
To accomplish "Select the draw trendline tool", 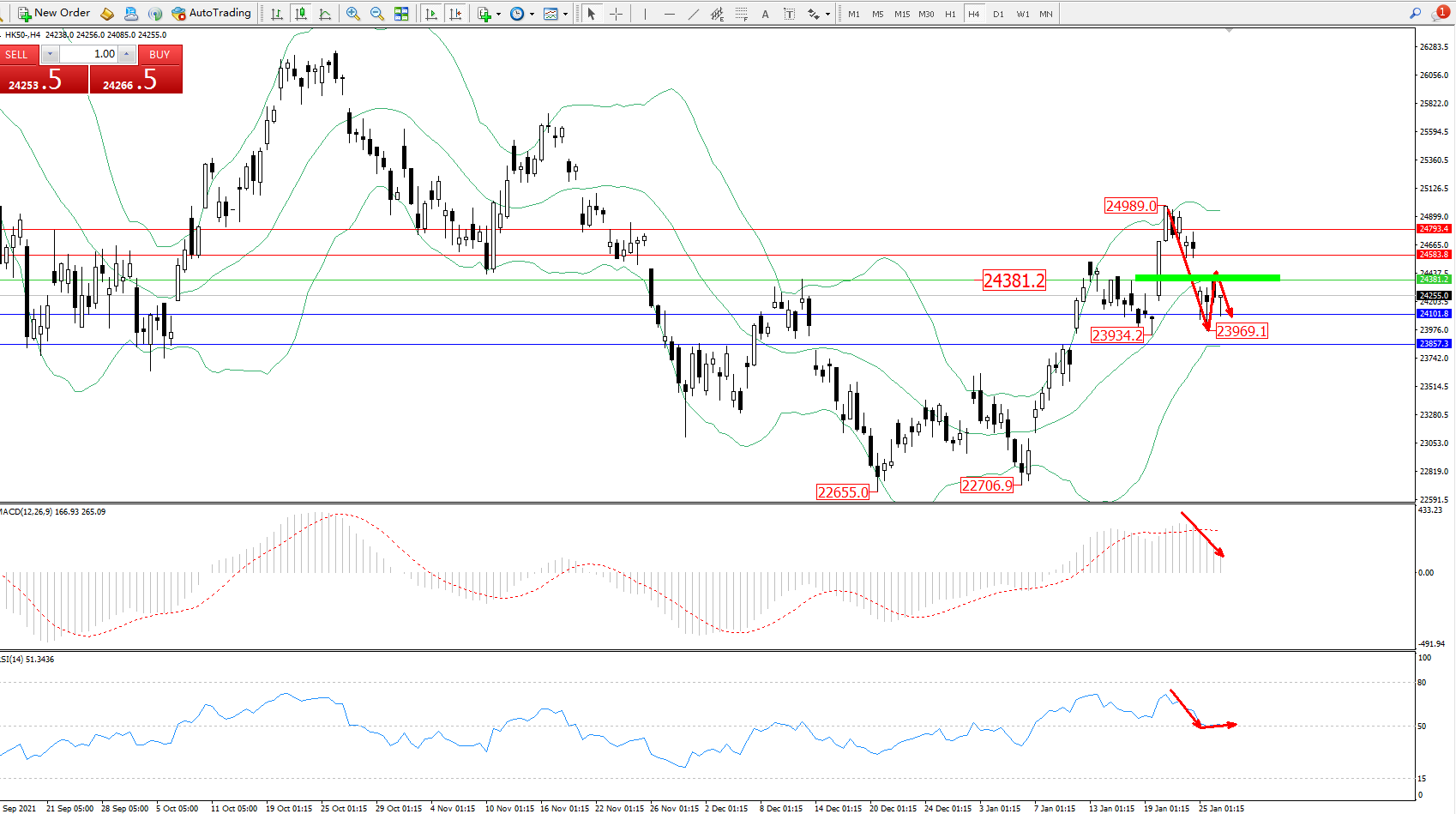I will pyautogui.click(x=693, y=14).
